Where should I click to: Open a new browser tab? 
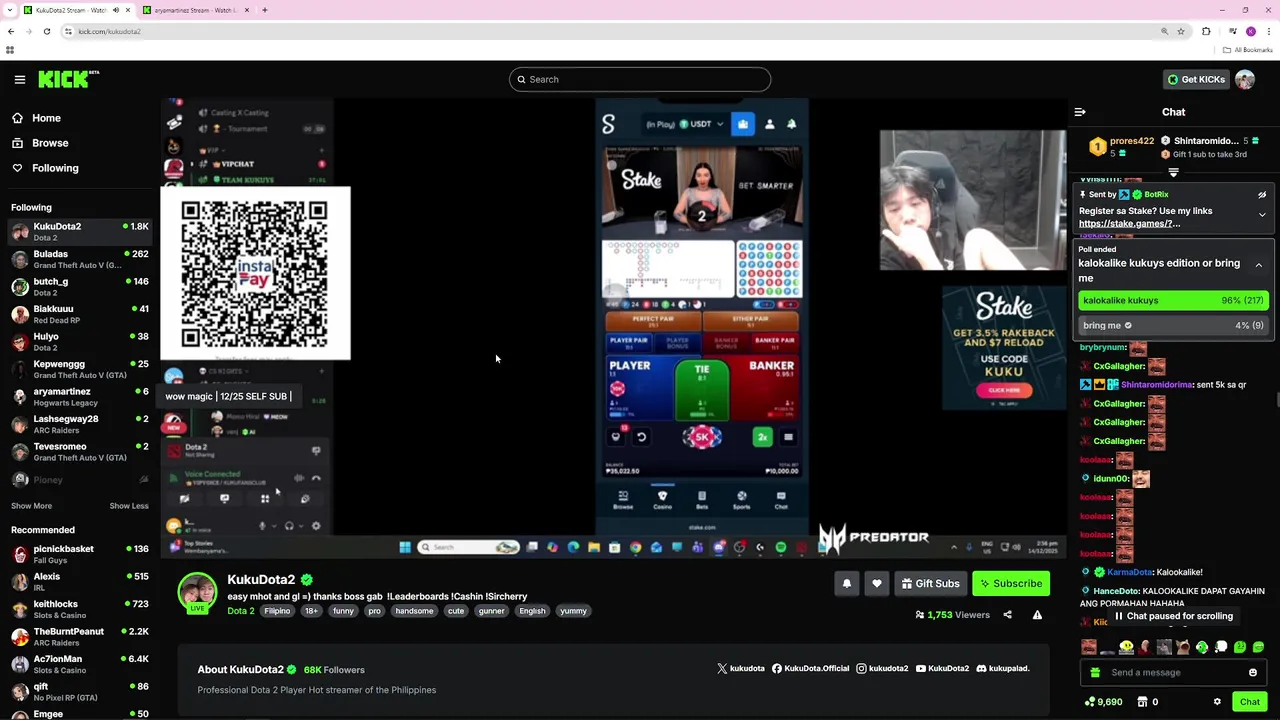[265, 10]
